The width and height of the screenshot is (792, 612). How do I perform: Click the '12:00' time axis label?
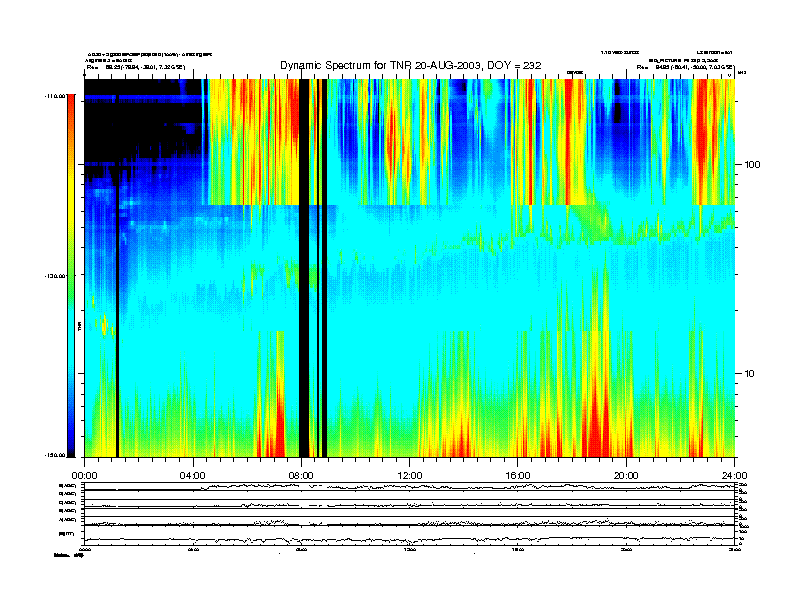(410, 476)
